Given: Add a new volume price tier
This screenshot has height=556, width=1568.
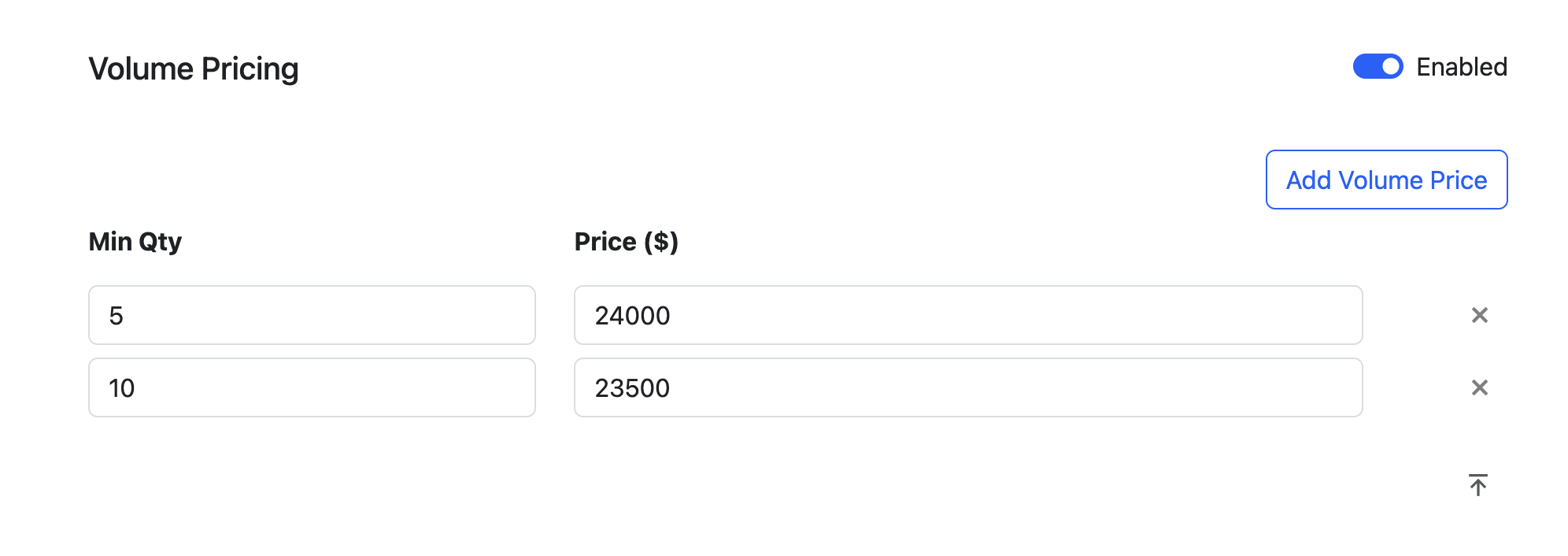Looking at the screenshot, I should coord(1386,180).
